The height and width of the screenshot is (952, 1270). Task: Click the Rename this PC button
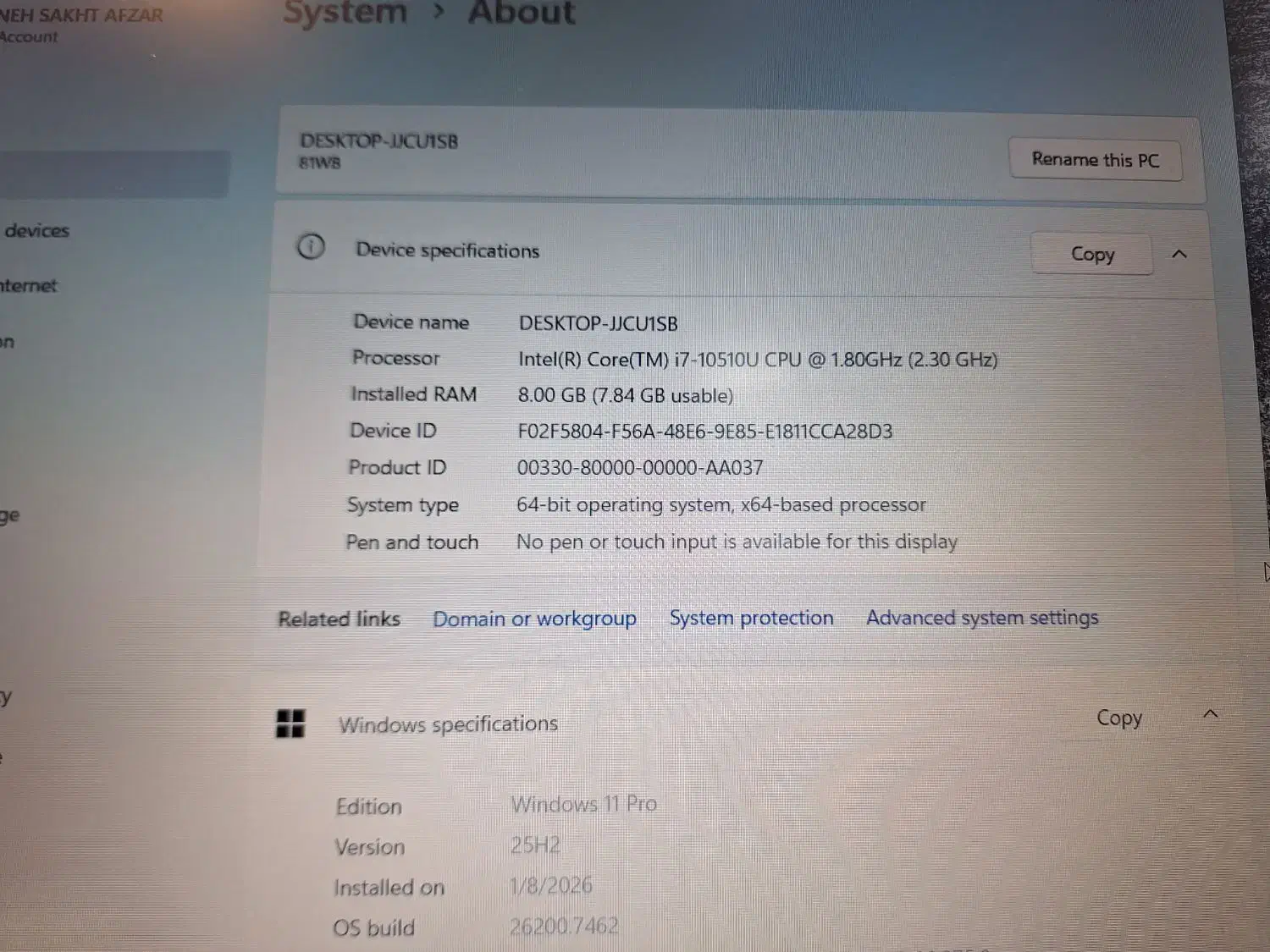point(1095,159)
